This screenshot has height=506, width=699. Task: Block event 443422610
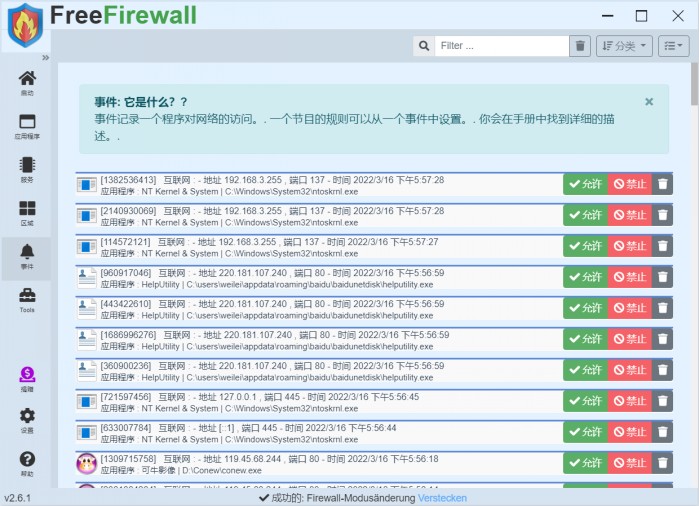[629, 308]
